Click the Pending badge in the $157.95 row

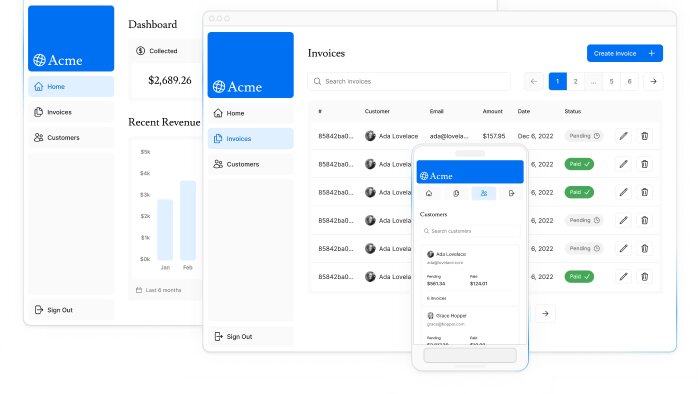pyautogui.click(x=584, y=136)
